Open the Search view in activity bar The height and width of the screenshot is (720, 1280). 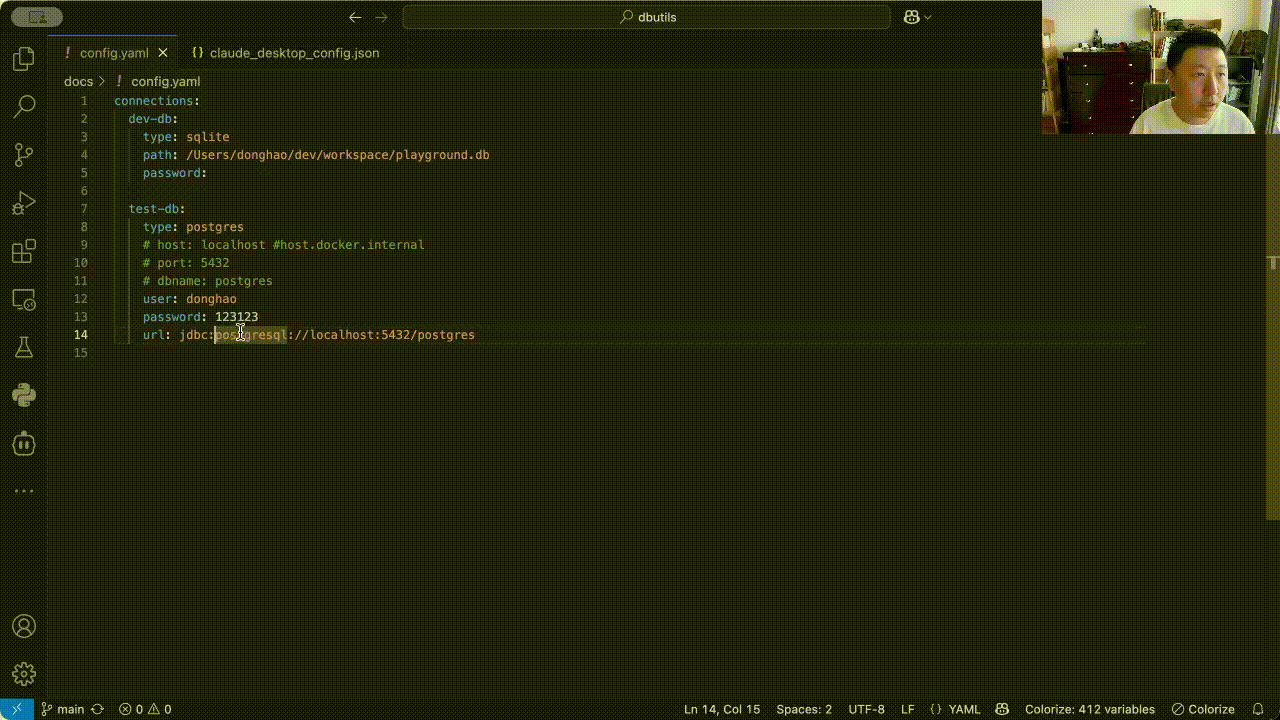click(x=24, y=106)
